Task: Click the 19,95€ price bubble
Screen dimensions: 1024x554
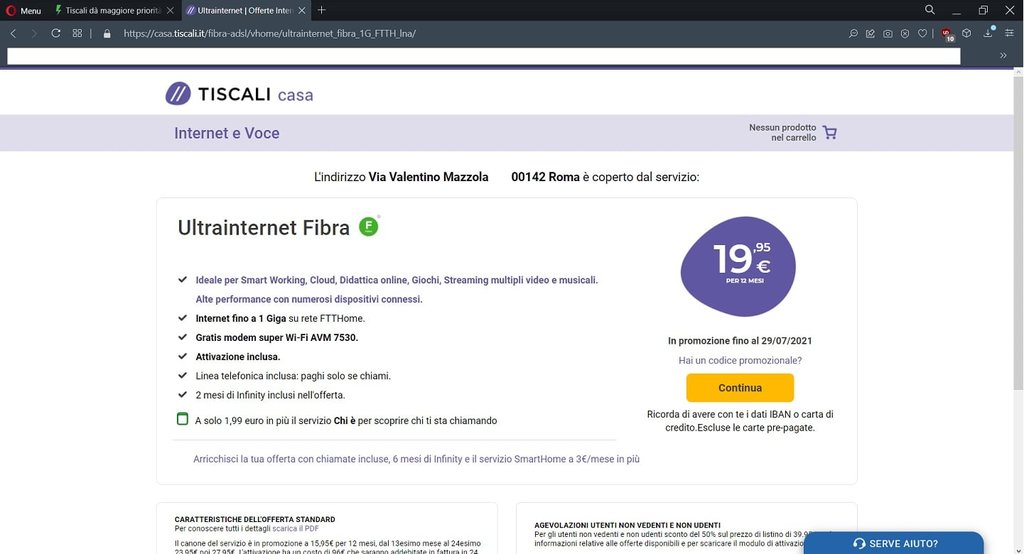Action: (x=739, y=266)
